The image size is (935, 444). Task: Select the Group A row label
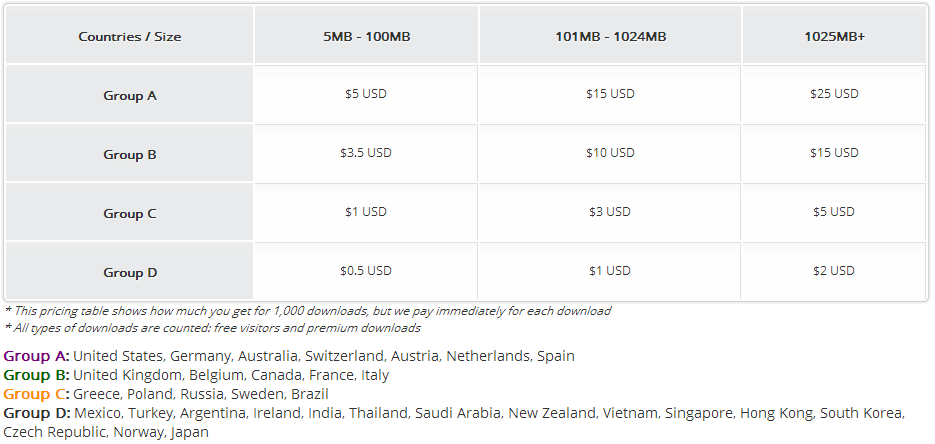pyautogui.click(x=130, y=96)
